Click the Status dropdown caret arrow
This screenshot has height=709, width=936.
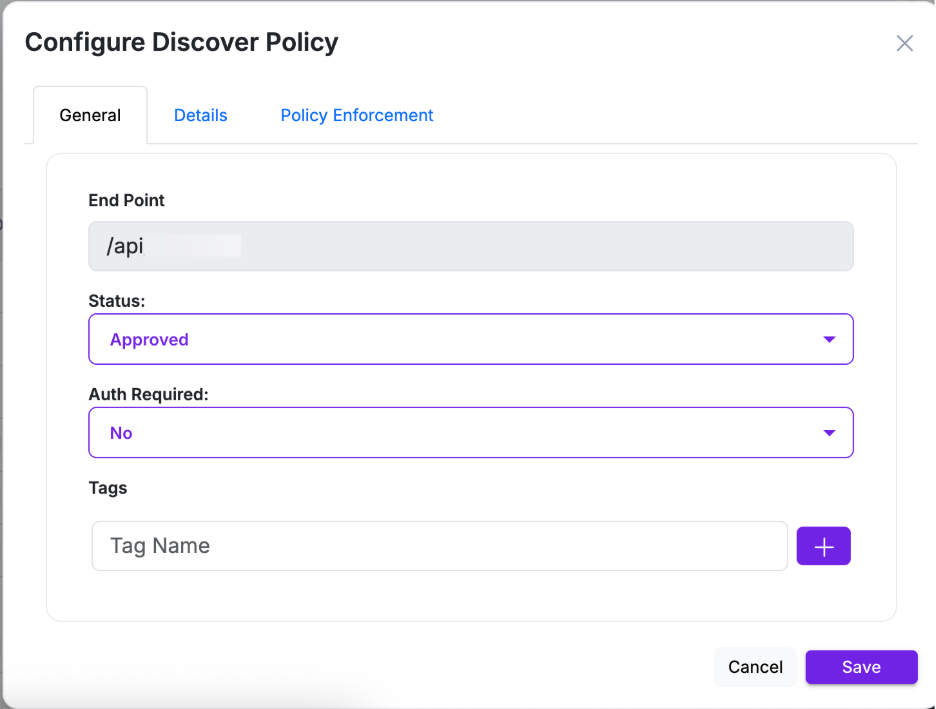829,340
